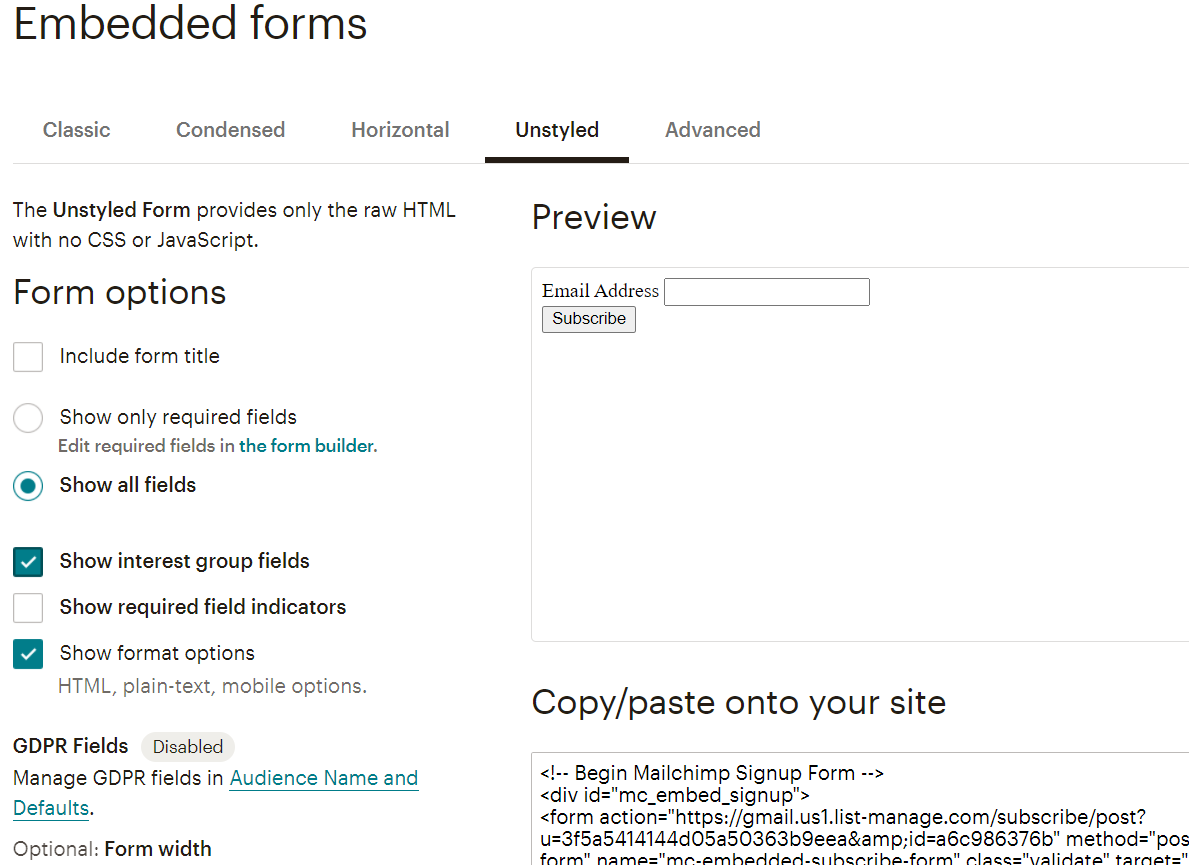The height and width of the screenshot is (865, 1189).
Task: Open the Condensed form tab
Action: coord(231,130)
